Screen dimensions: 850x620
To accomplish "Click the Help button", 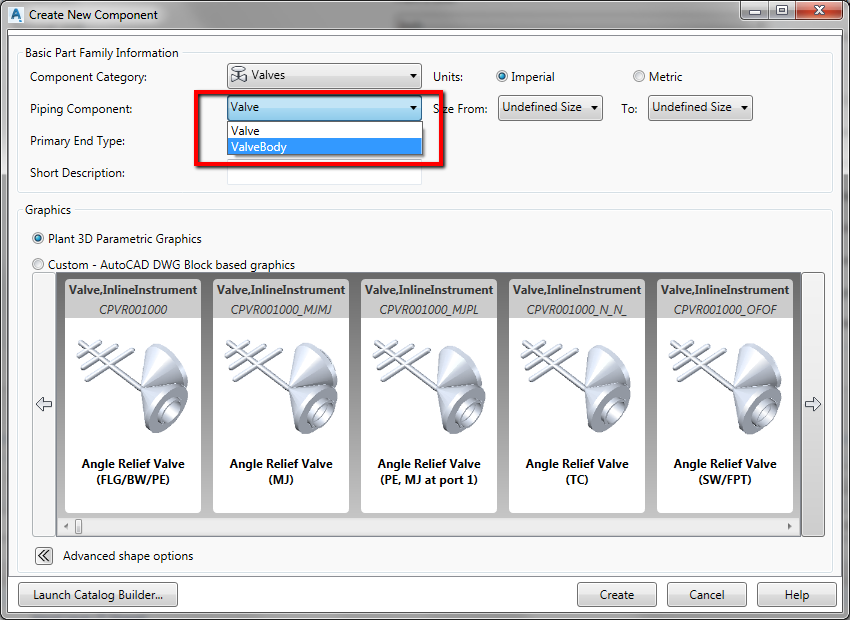I will (797, 595).
